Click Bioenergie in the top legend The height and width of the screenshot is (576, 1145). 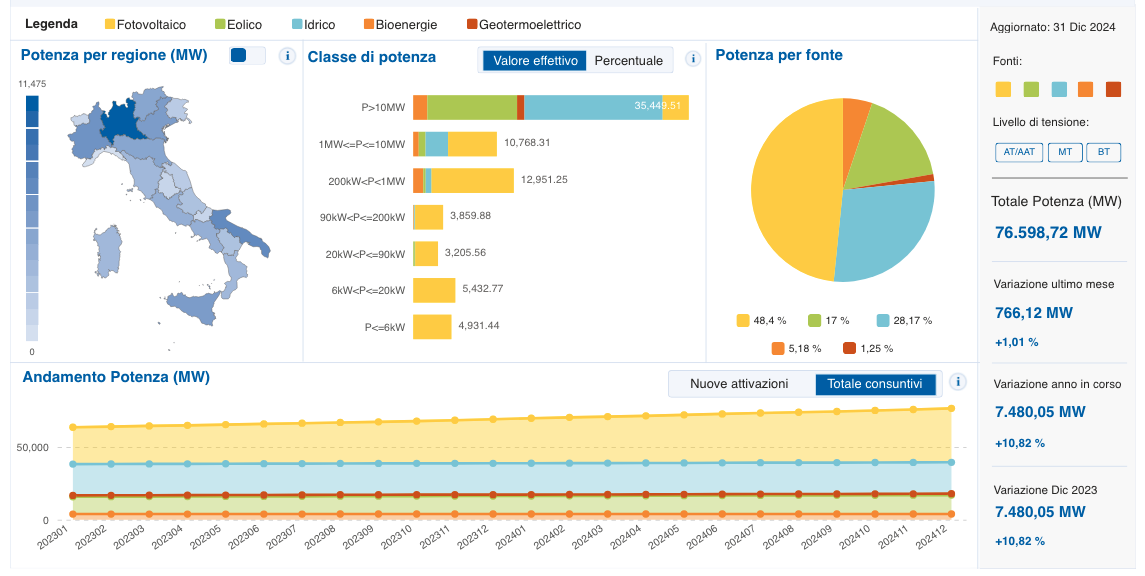point(400,25)
